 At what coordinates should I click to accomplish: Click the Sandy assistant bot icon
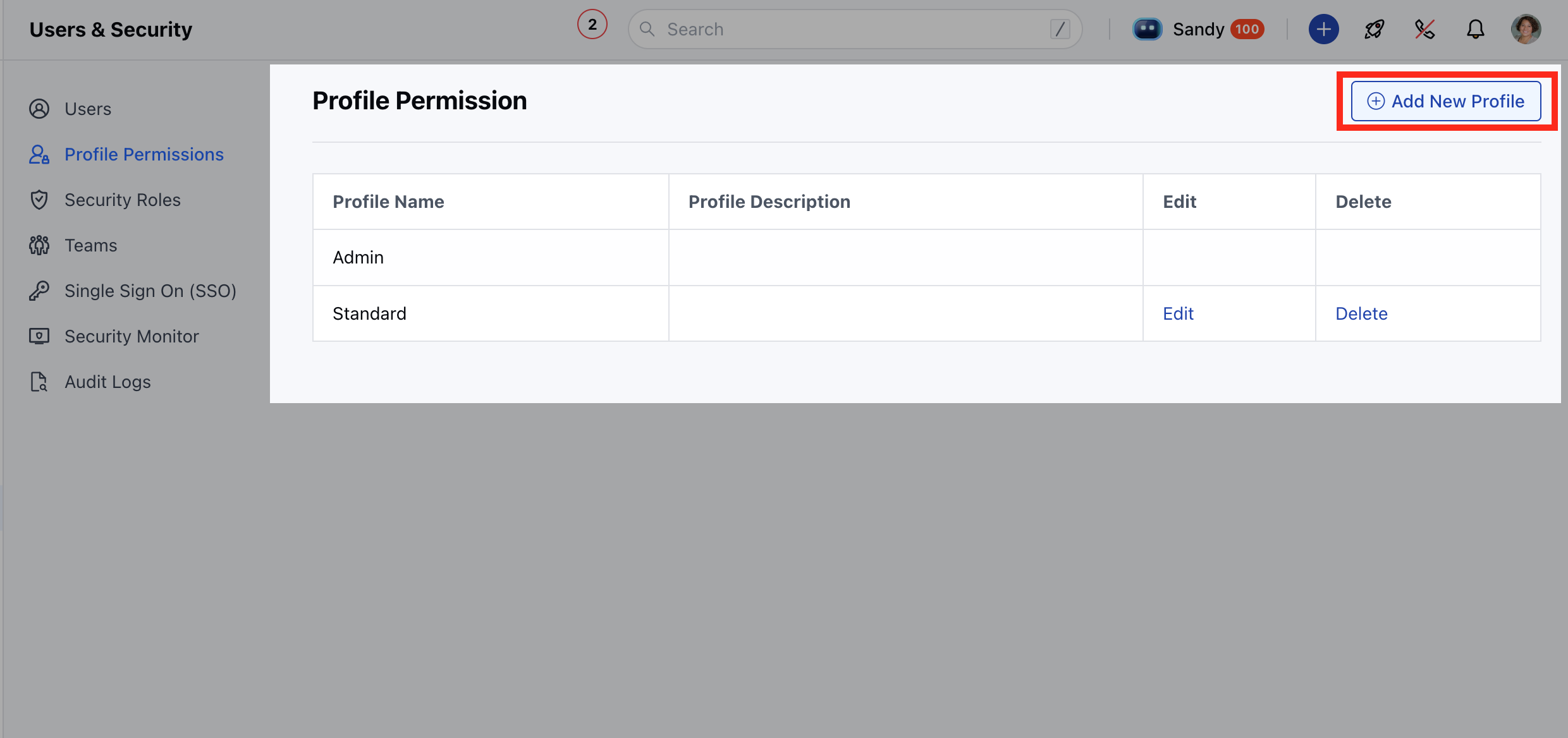click(x=1147, y=29)
